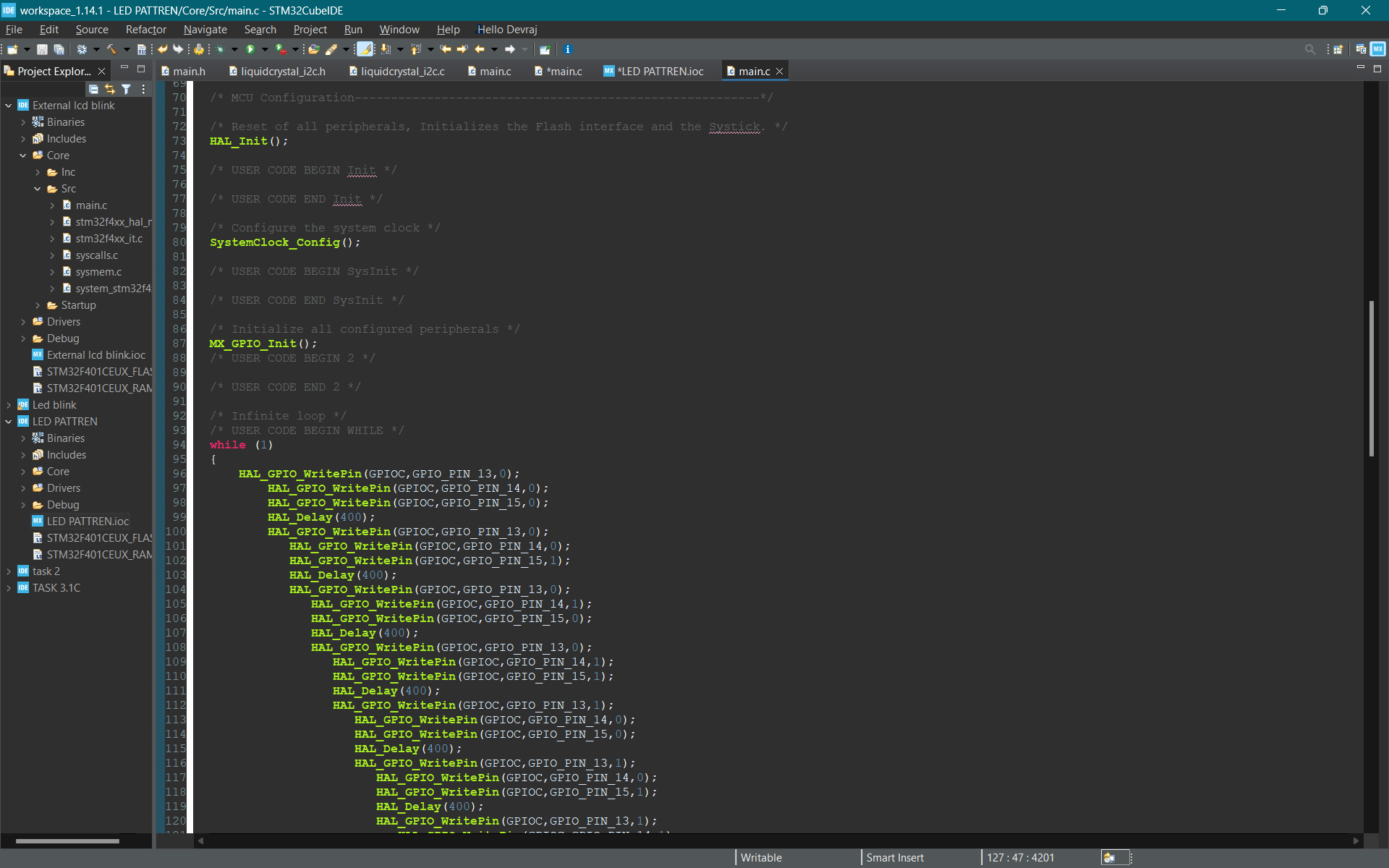Close the Project Explorer view tab

coord(102,71)
